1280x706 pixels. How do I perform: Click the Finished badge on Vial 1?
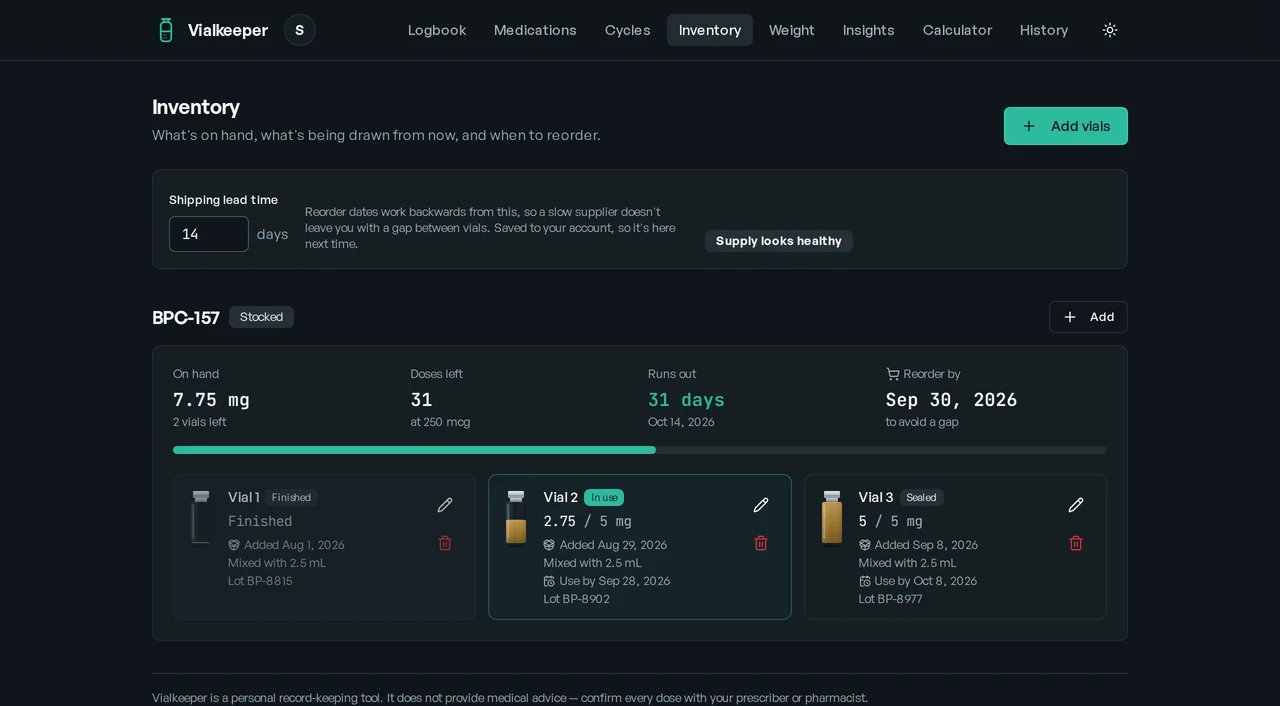coord(291,497)
